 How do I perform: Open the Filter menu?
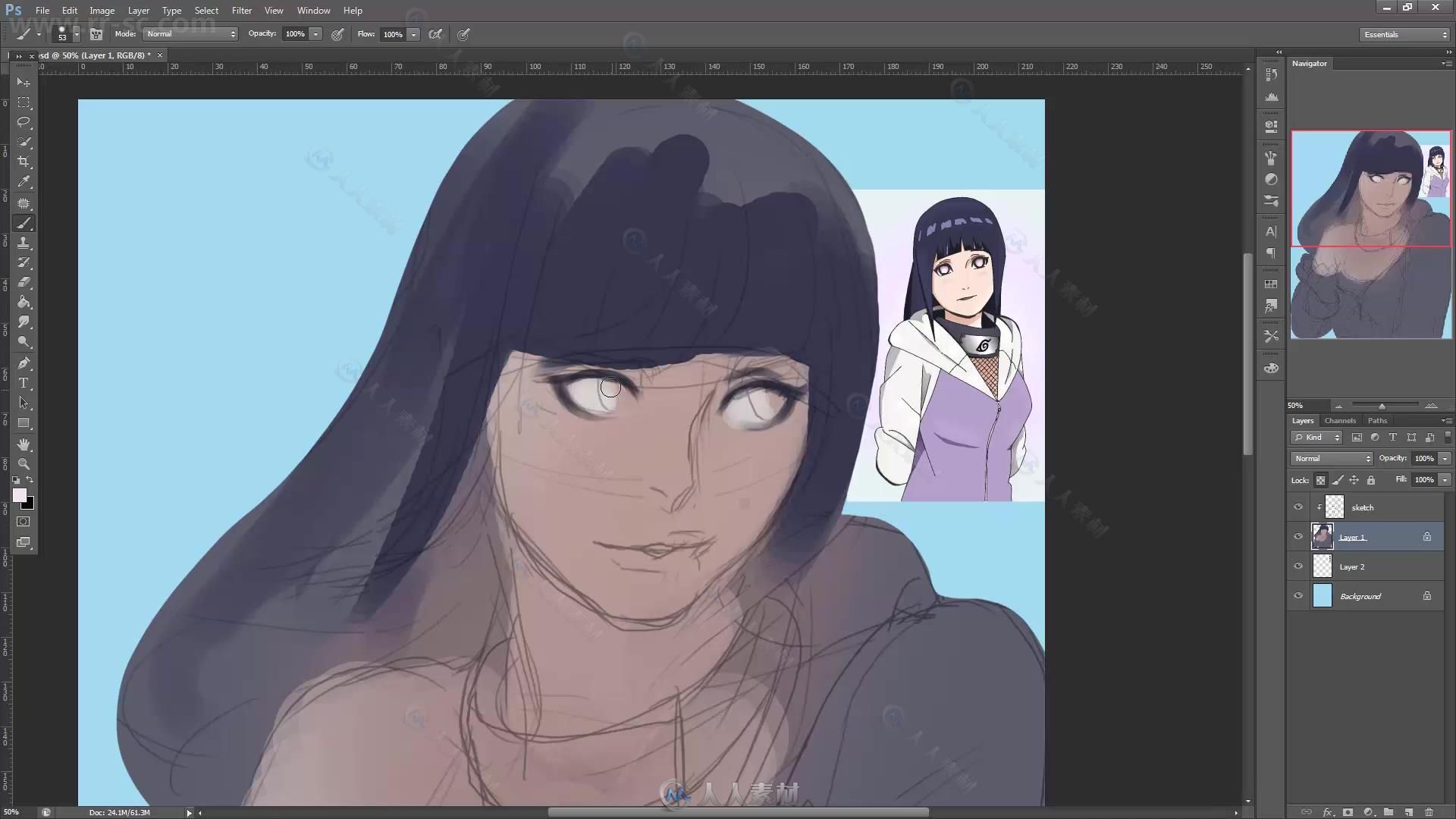pyautogui.click(x=241, y=11)
